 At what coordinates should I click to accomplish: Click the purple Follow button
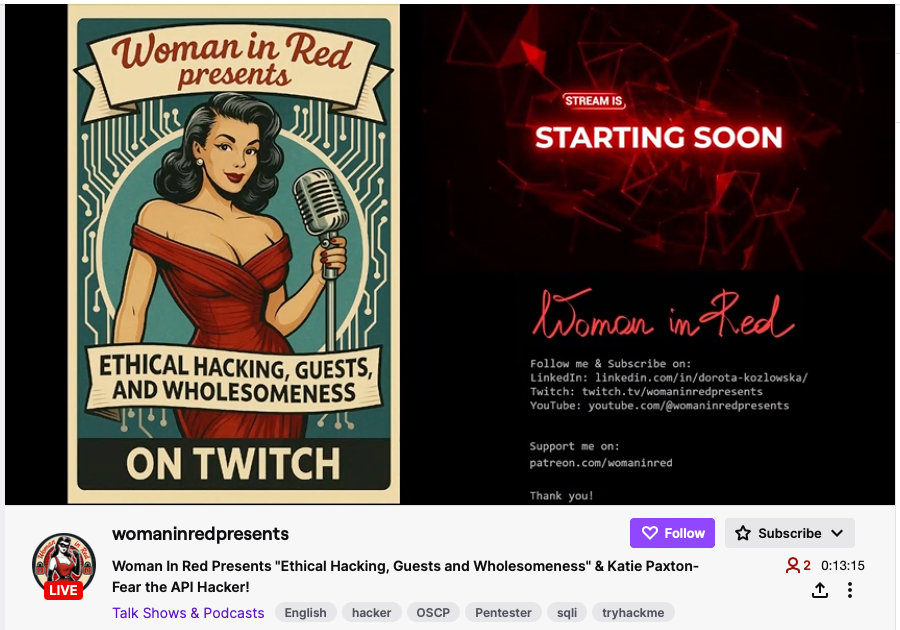(672, 533)
